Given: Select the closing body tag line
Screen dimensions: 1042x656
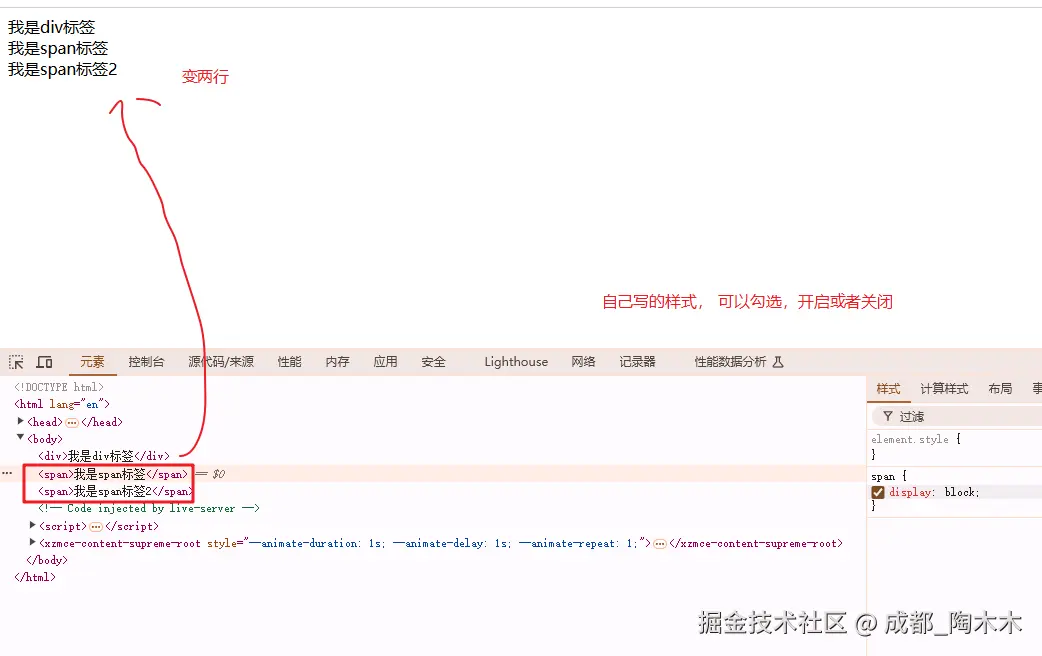Looking at the screenshot, I should (47, 560).
